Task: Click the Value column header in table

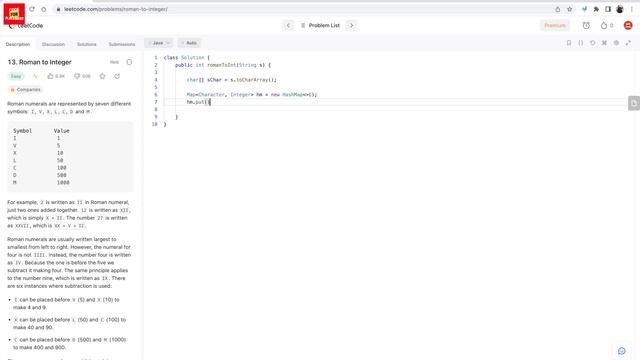Action: (x=62, y=131)
